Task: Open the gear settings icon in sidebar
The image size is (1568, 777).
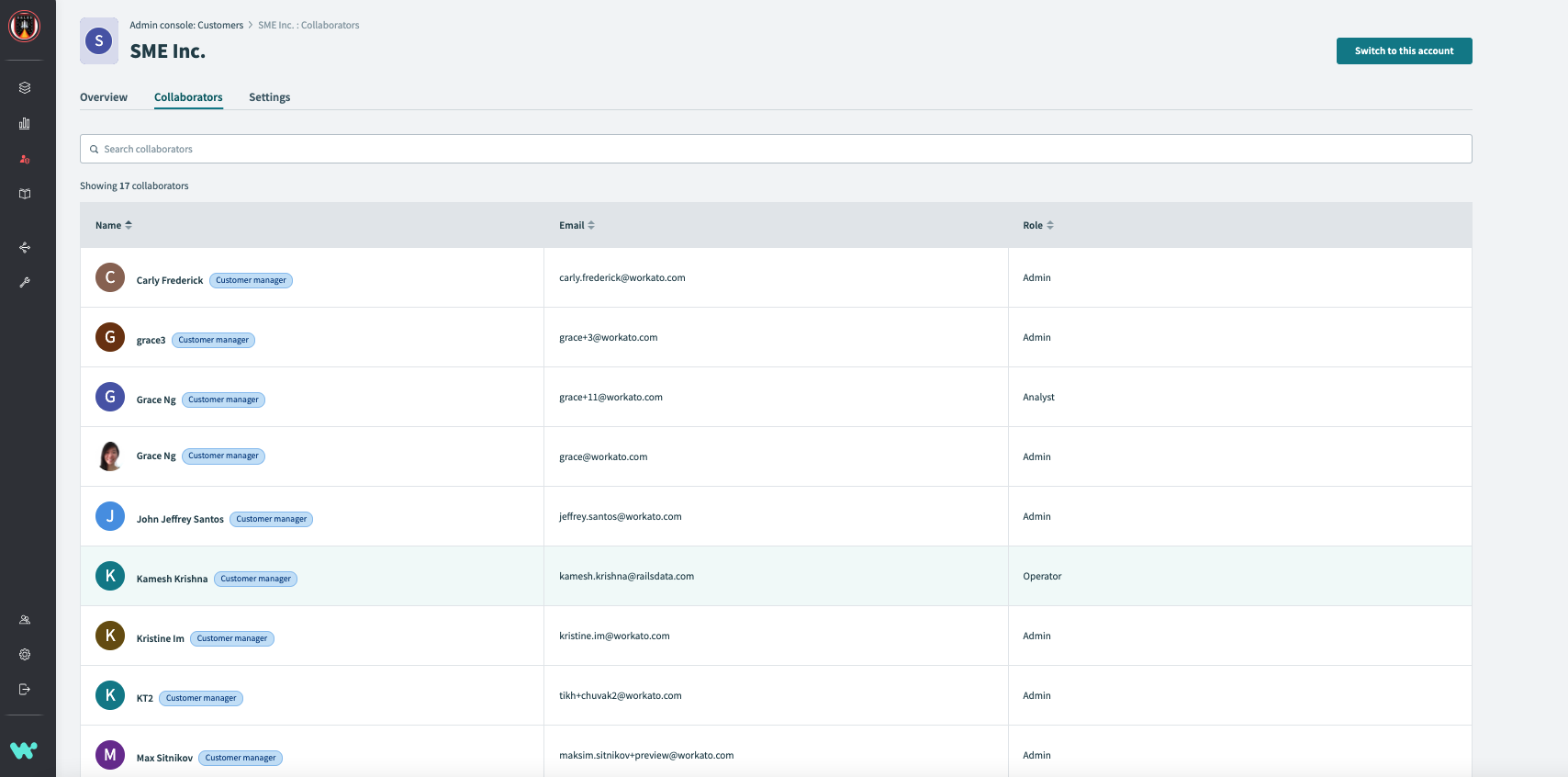Action: (x=25, y=655)
